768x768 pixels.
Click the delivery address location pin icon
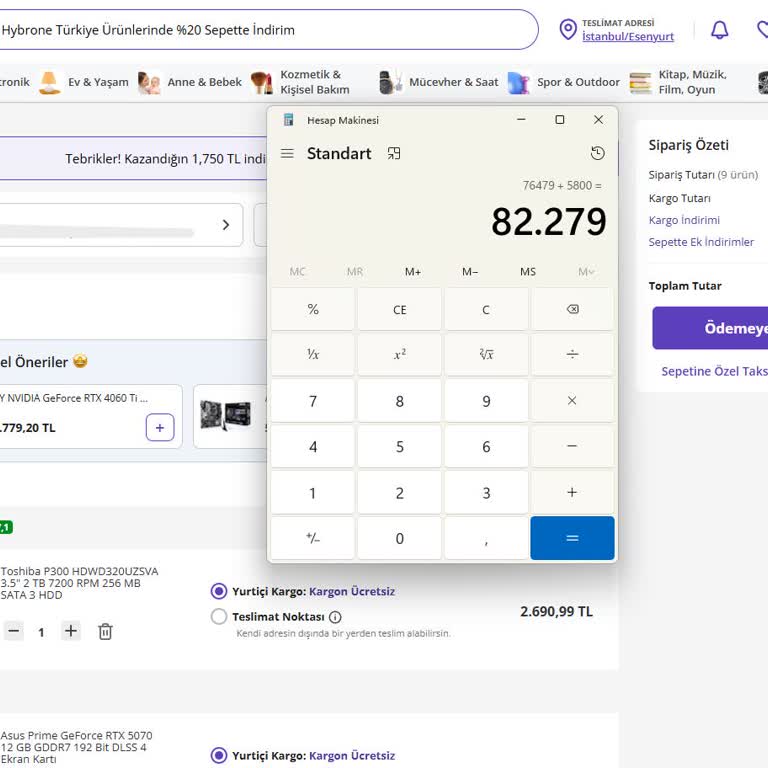coord(568,29)
